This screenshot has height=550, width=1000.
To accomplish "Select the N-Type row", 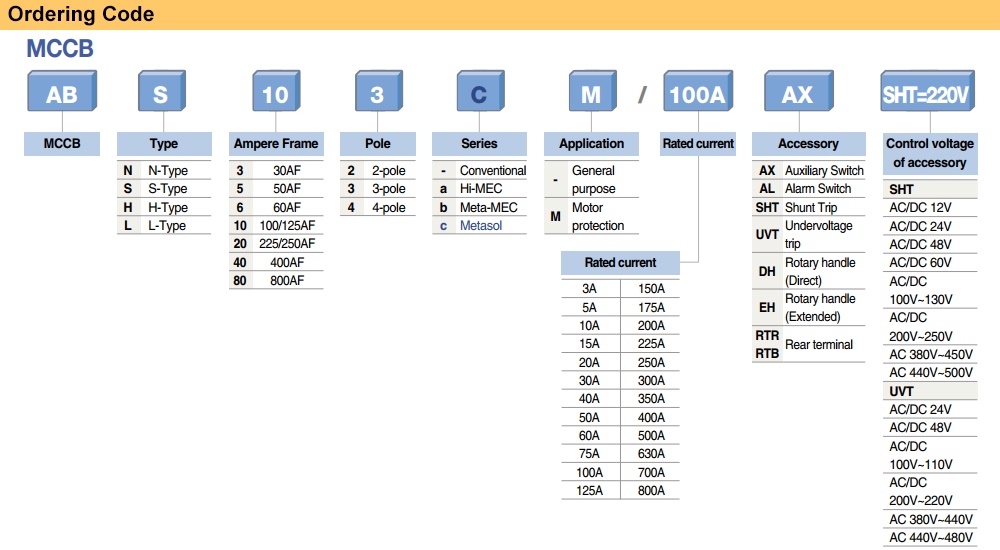I will coord(164,170).
